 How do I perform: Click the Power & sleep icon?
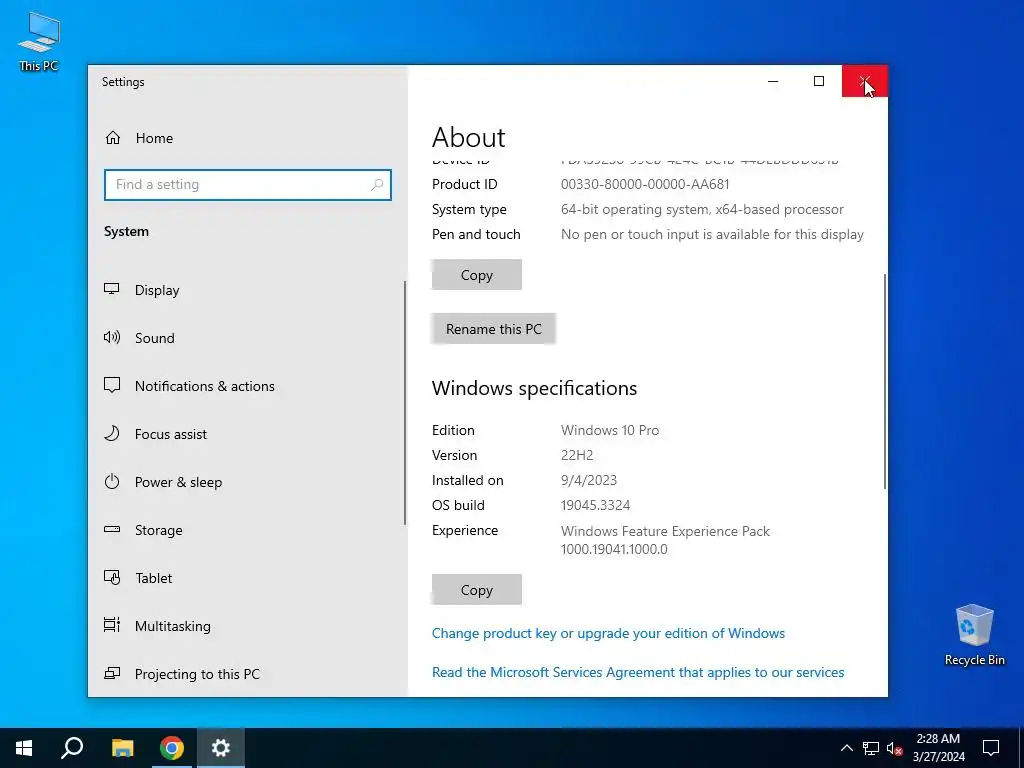pos(112,482)
